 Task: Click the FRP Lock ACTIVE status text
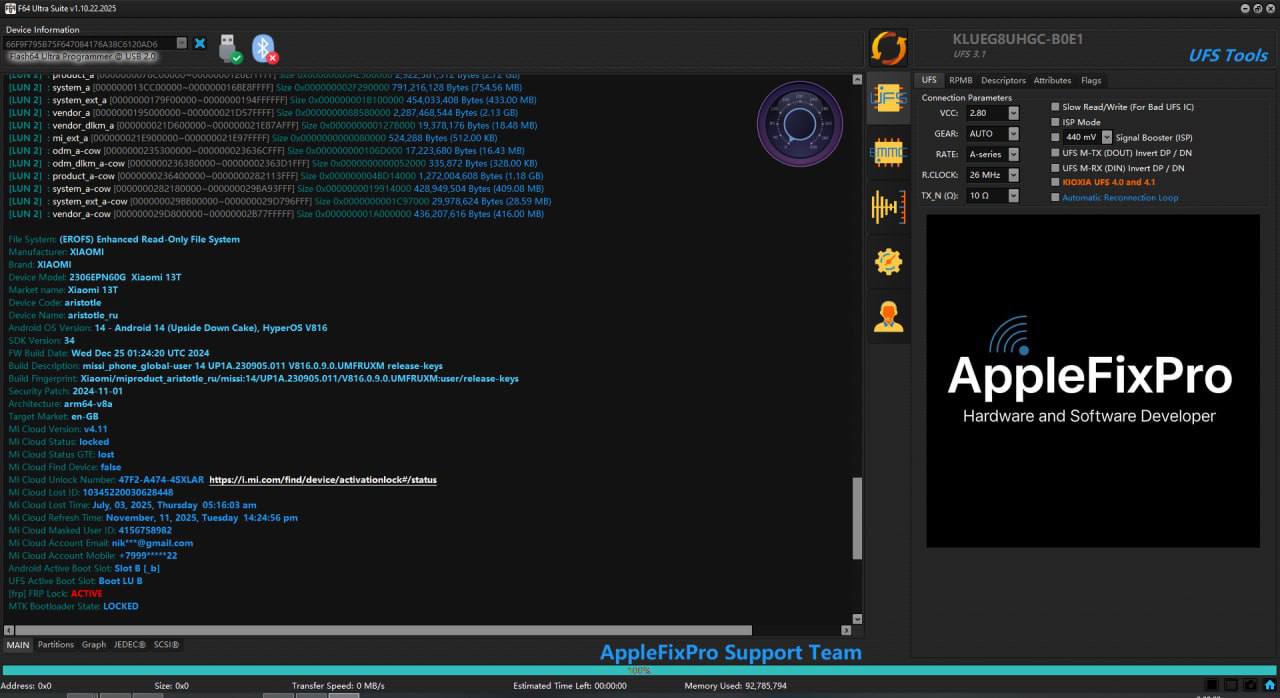click(x=86, y=594)
